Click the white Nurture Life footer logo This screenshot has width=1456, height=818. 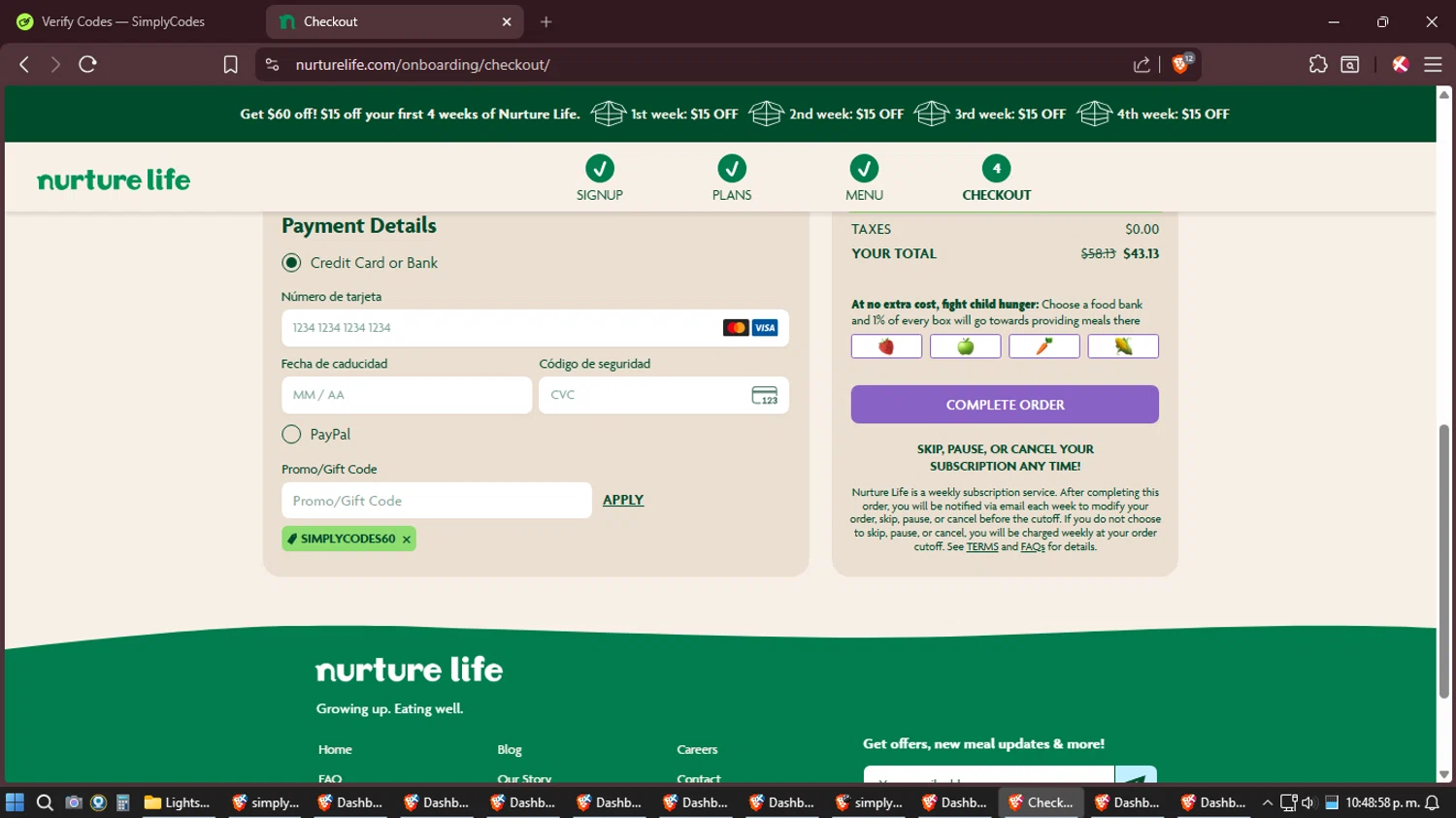410,670
